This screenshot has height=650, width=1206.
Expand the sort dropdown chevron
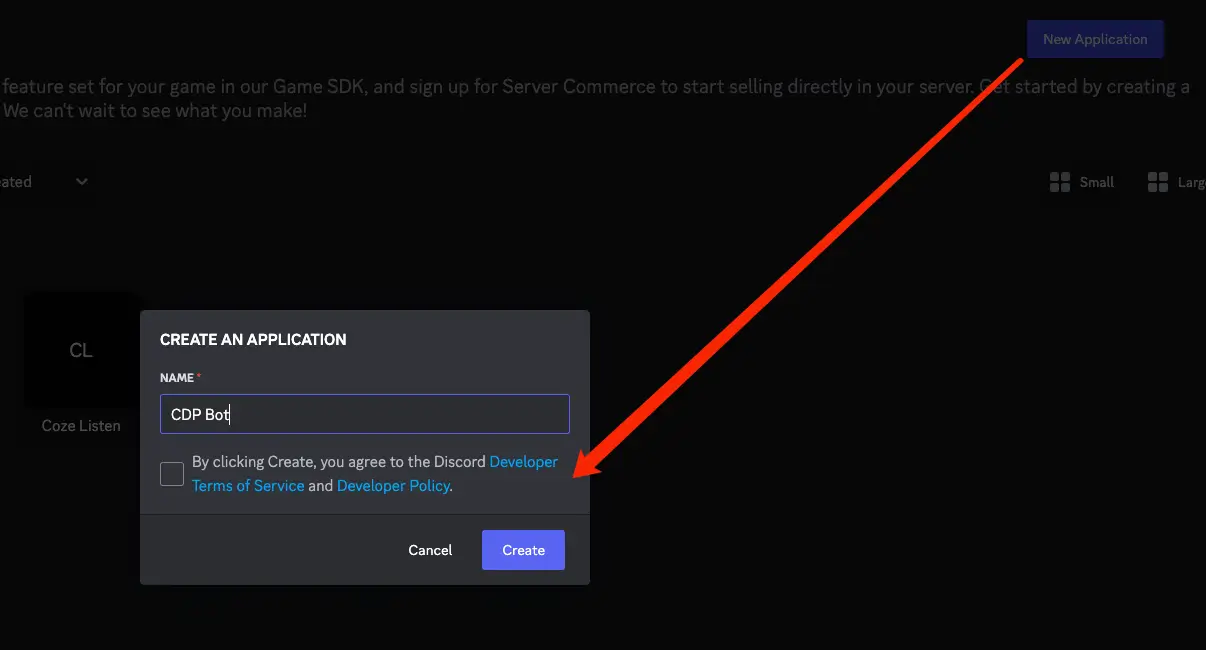tap(82, 181)
